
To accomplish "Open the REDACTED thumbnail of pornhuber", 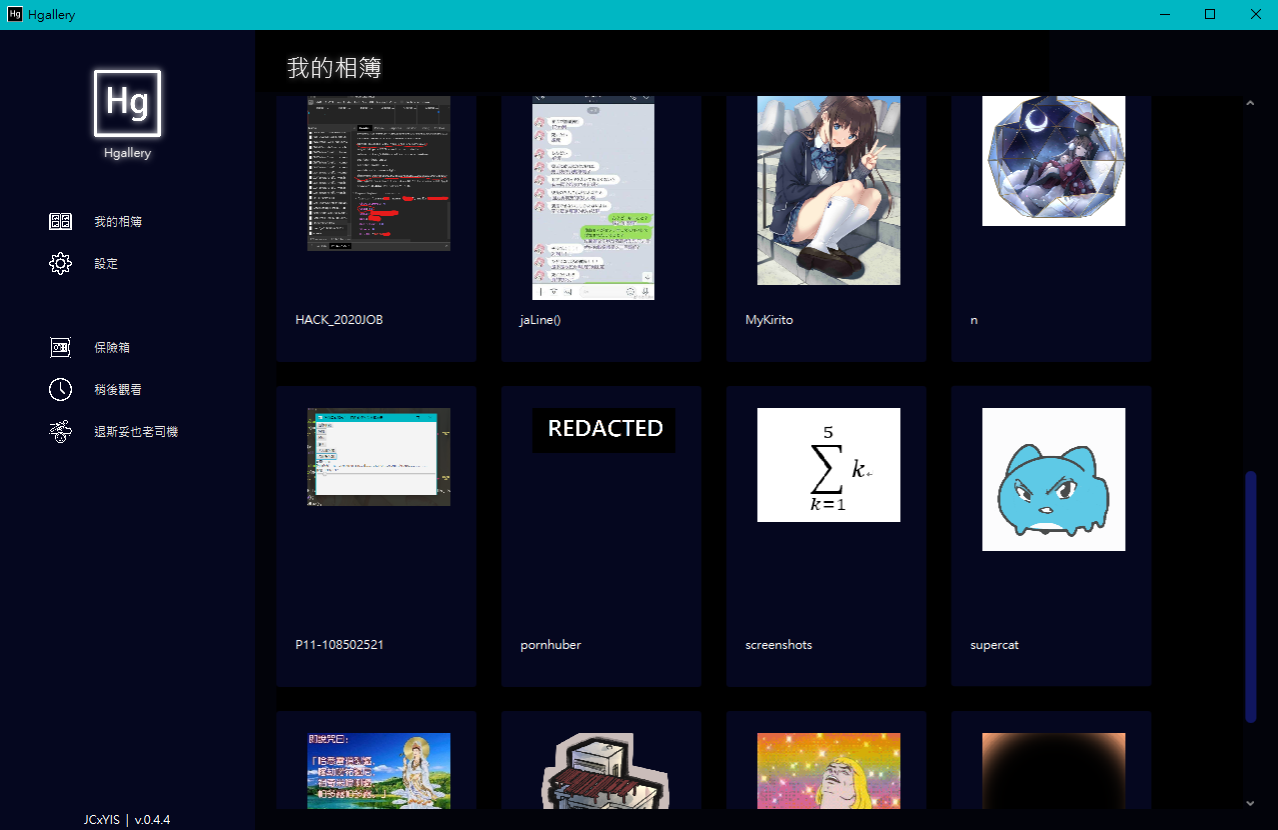I will 604,430.
